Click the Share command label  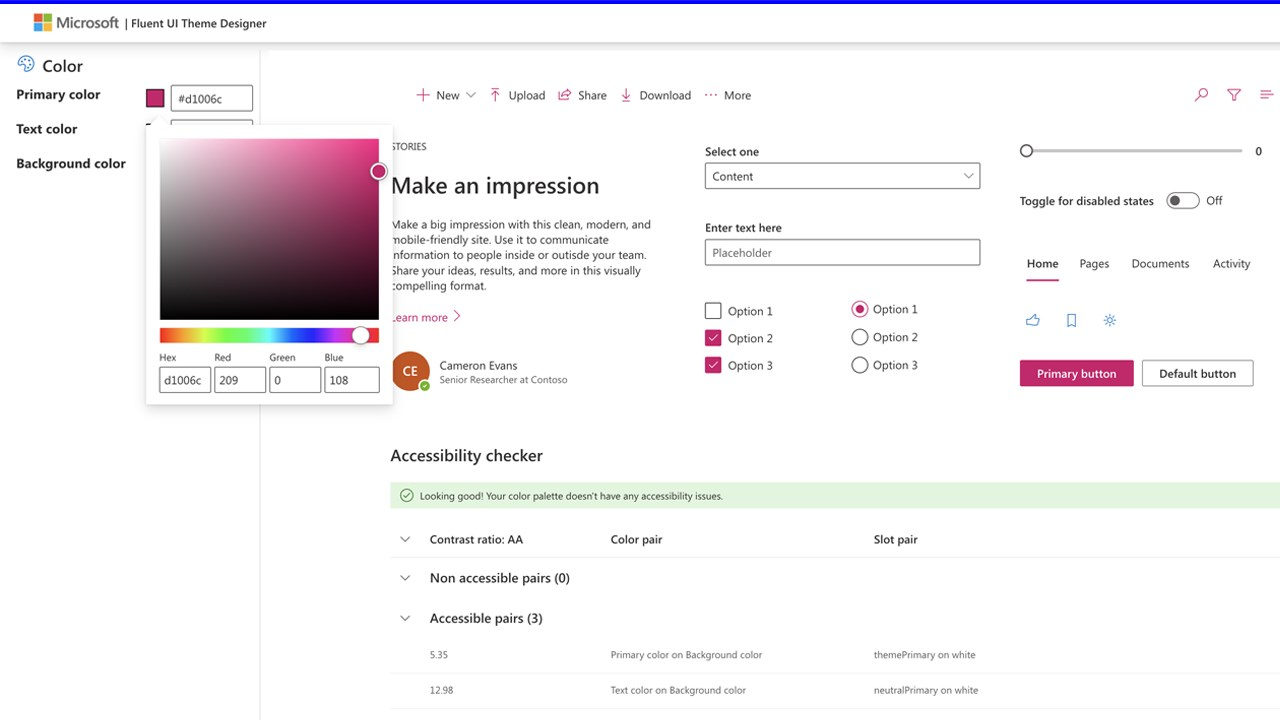click(x=592, y=95)
